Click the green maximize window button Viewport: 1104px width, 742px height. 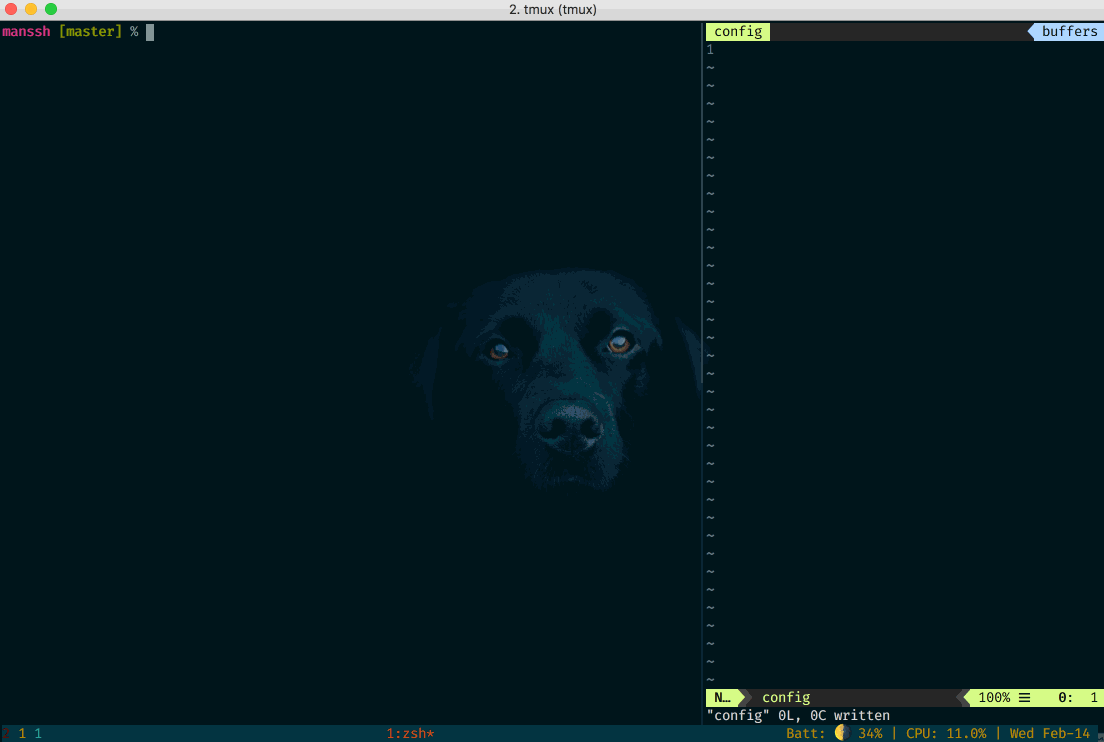click(51, 9)
